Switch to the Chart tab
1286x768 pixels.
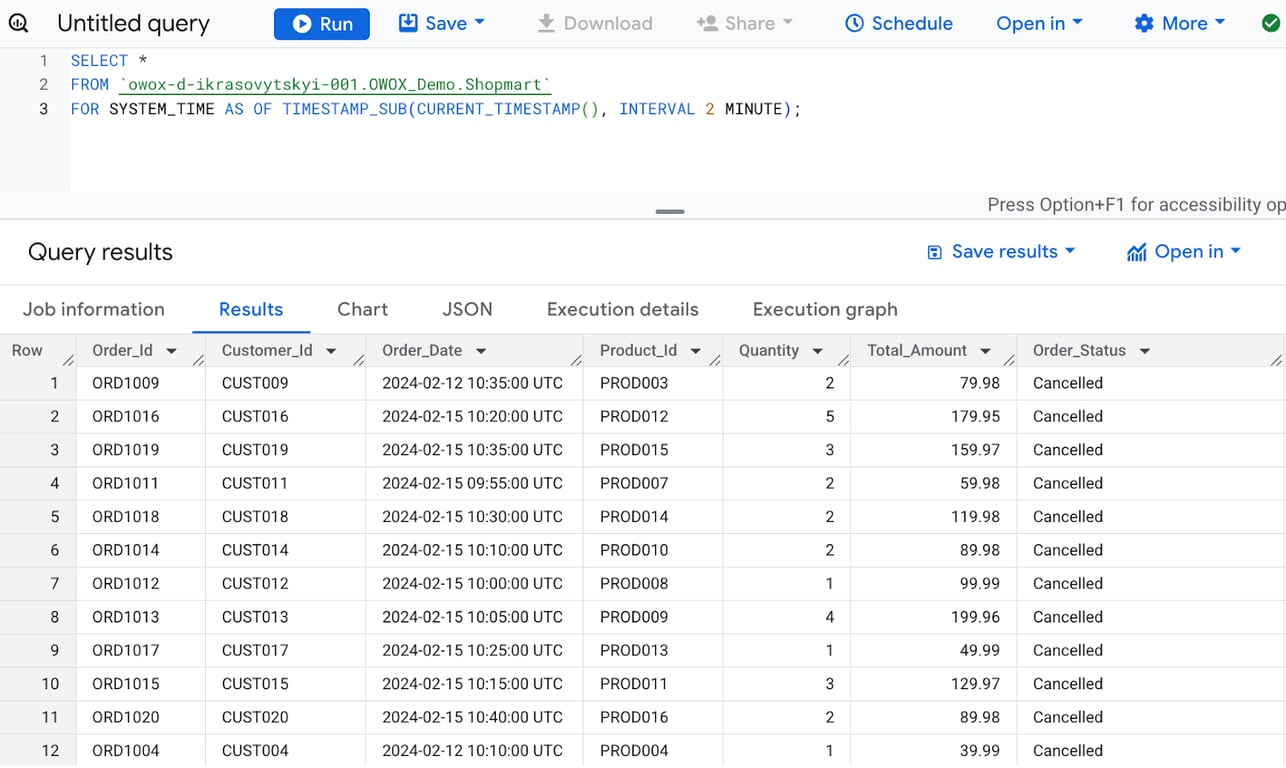(x=362, y=310)
